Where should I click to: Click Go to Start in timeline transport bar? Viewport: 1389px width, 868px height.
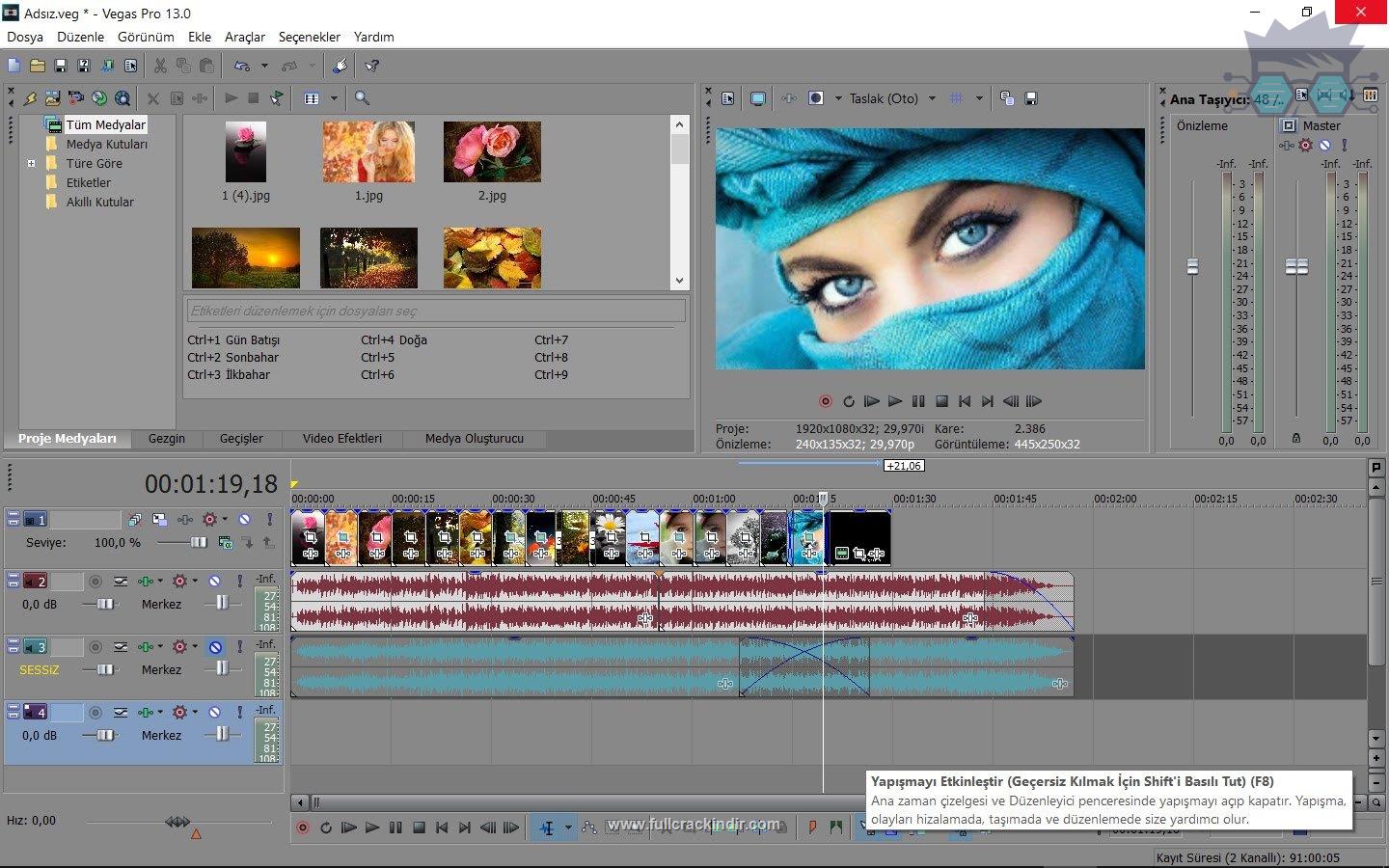pos(442,827)
